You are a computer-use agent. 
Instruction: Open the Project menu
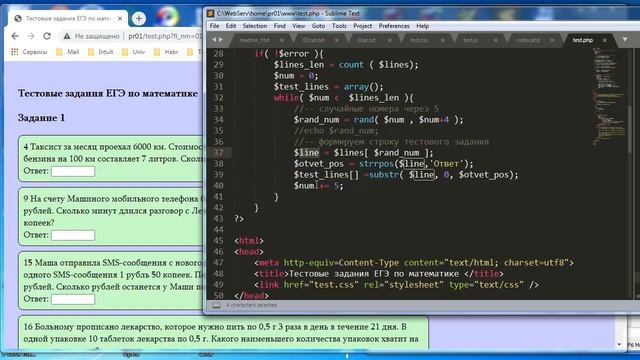pos(362,26)
